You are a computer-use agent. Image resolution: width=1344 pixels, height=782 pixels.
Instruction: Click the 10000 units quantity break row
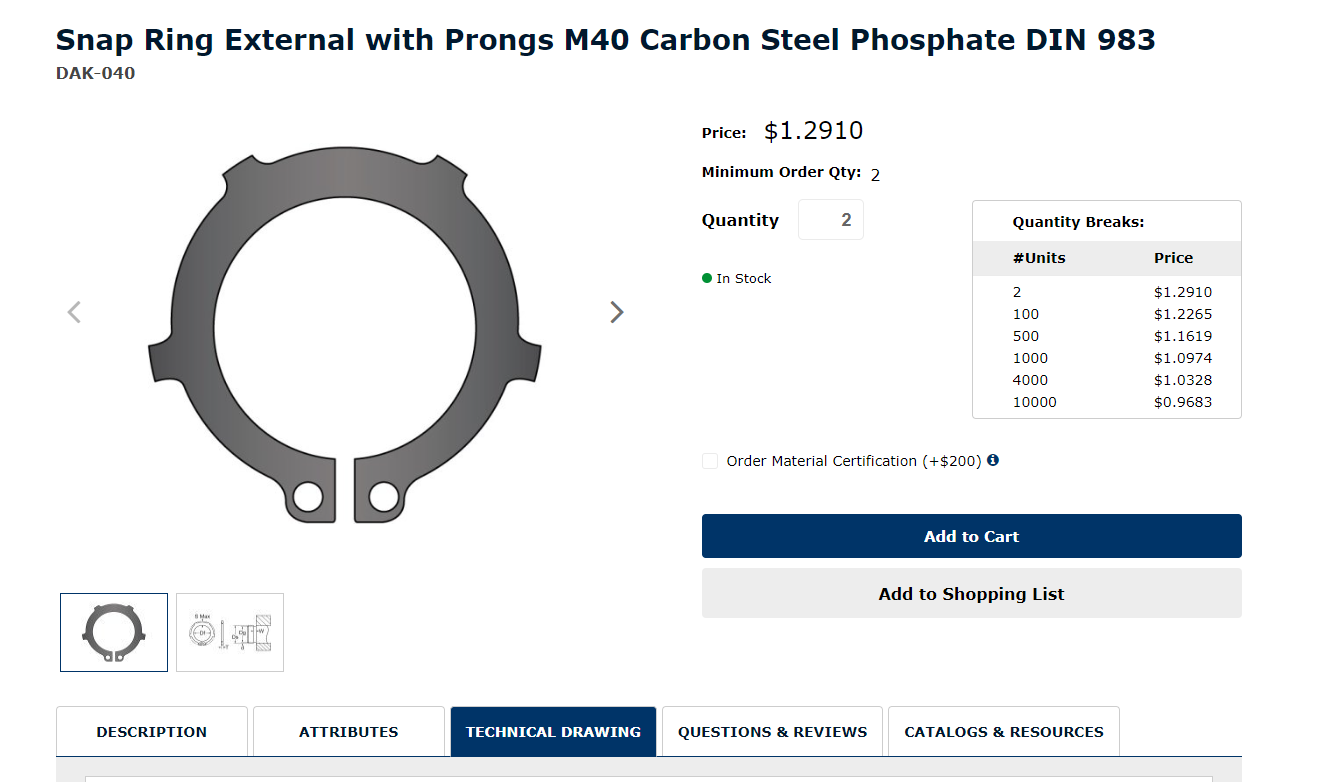(1106, 402)
